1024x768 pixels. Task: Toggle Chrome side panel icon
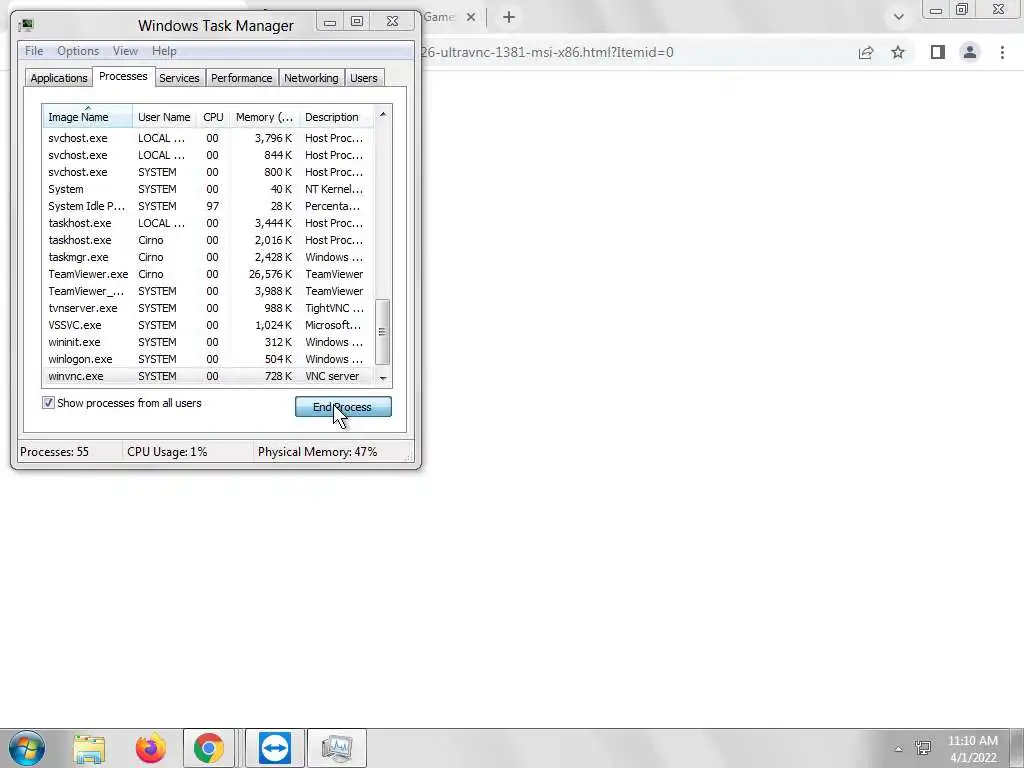pyautogui.click(x=938, y=52)
